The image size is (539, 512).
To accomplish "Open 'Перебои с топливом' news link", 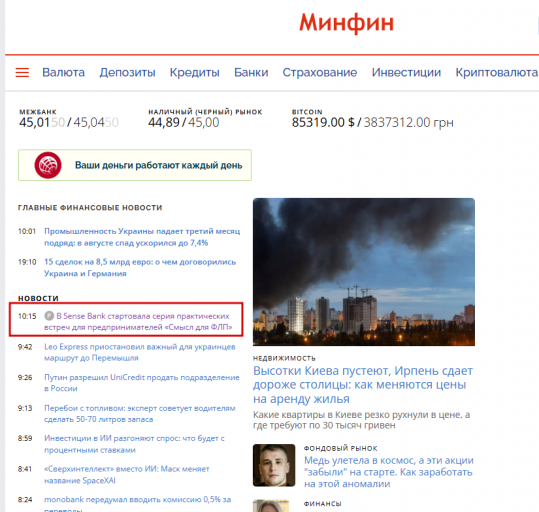I will (140, 414).
